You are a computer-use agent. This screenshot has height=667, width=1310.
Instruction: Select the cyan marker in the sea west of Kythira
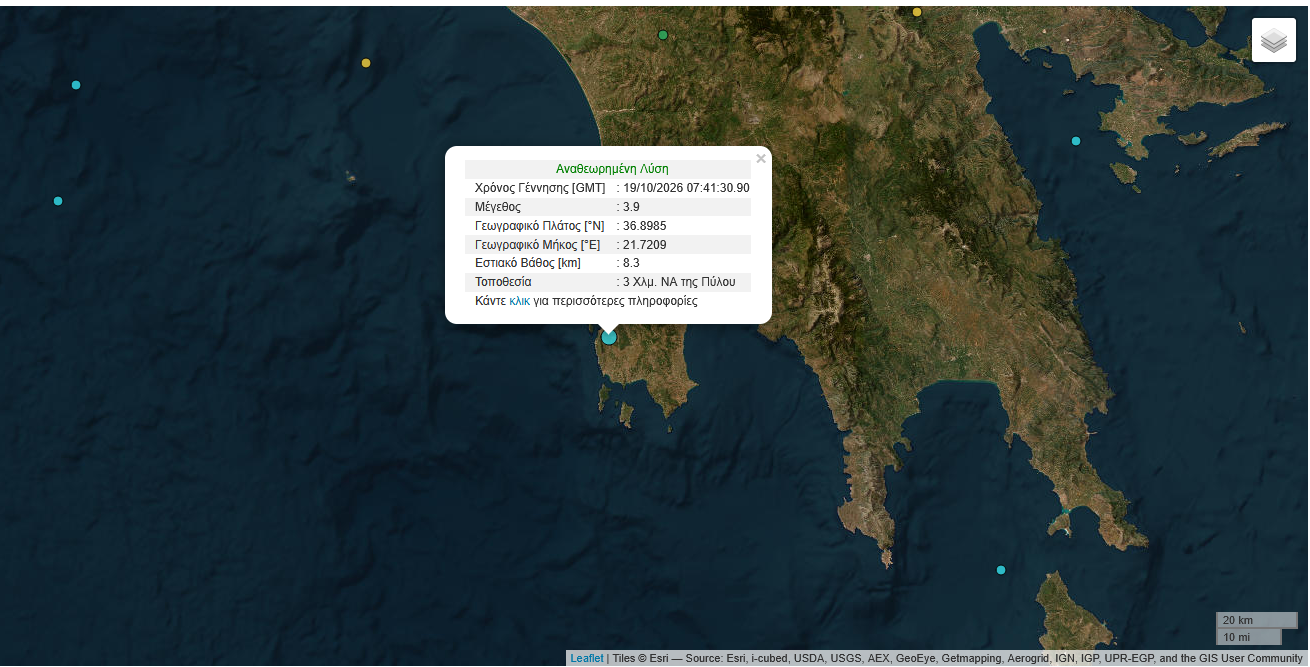pyautogui.click(x=1001, y=570)
